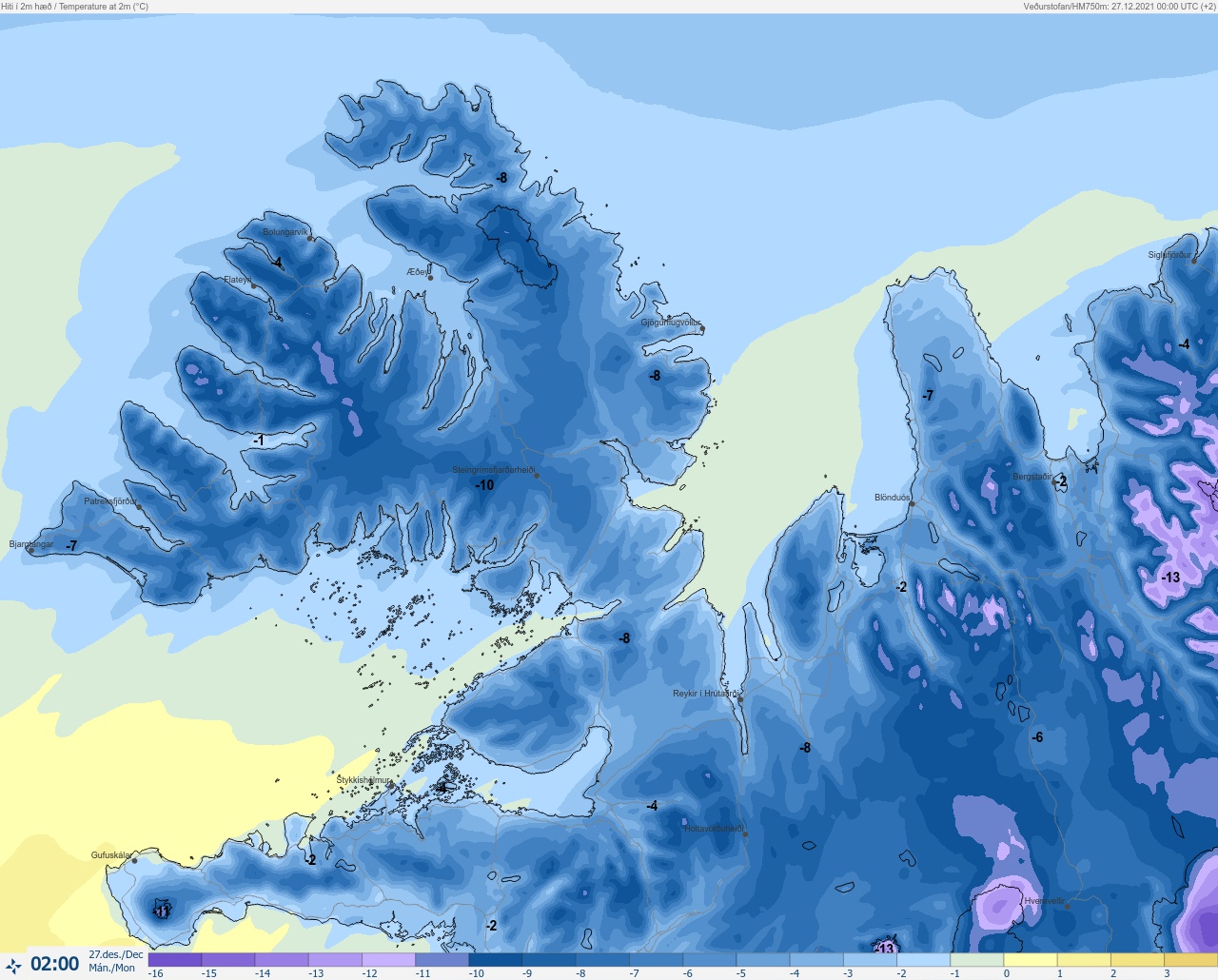Click the Stykkishólmur station label
This screenshot has height=980, width=1218.
[x=363, y=780]
